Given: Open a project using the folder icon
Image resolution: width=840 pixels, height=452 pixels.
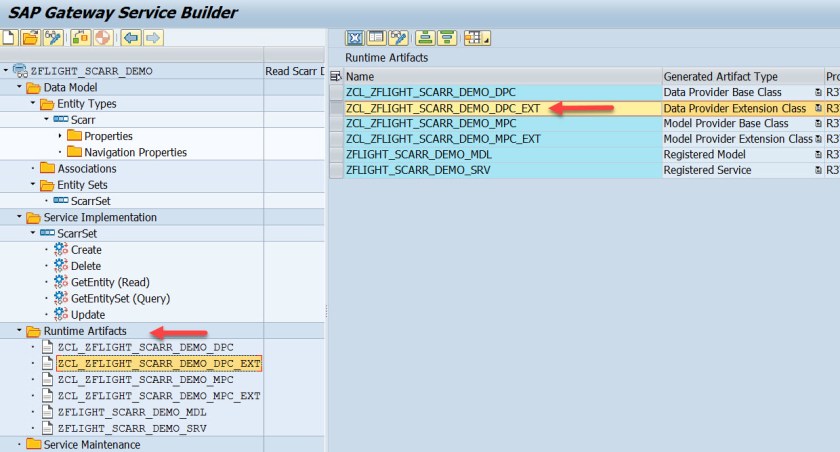Looking at the screenshot, I should [x=31, y=38].
